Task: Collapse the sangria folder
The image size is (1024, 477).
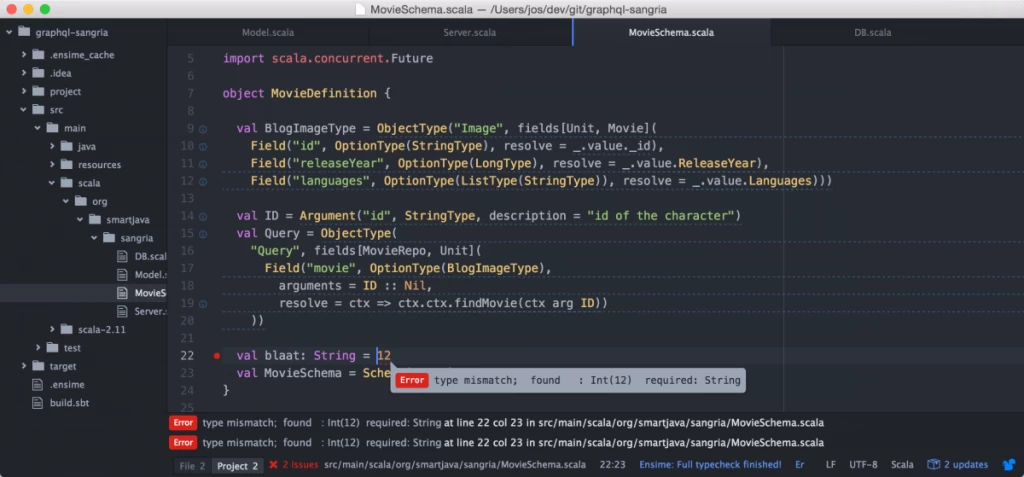Action: click(94, 238)
